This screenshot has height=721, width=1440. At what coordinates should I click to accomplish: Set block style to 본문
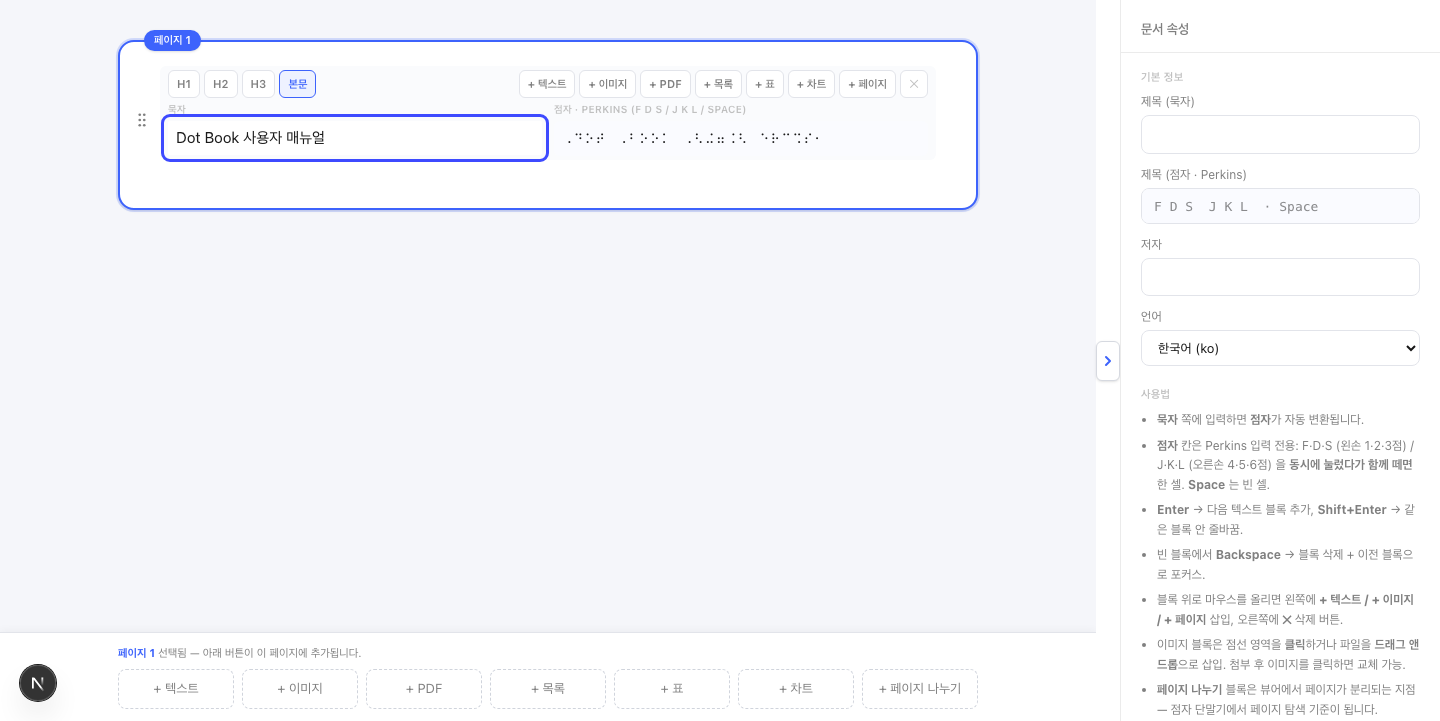click(298, 84)
